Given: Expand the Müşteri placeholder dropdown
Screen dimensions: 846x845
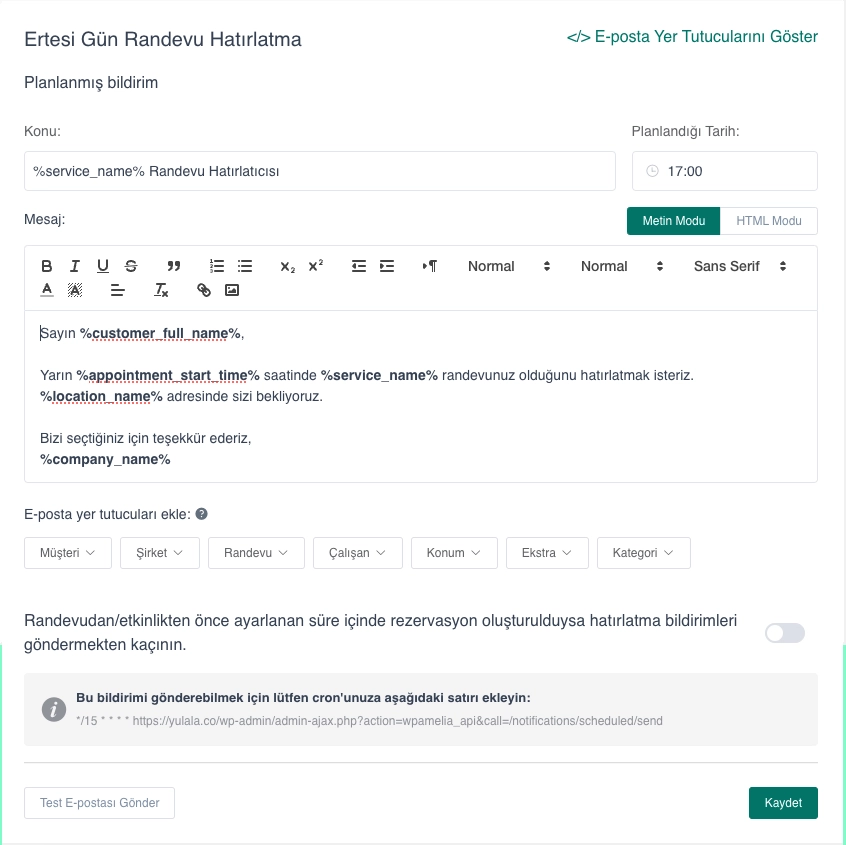Looking at the screenshot, I should click(x=68, y=553).
